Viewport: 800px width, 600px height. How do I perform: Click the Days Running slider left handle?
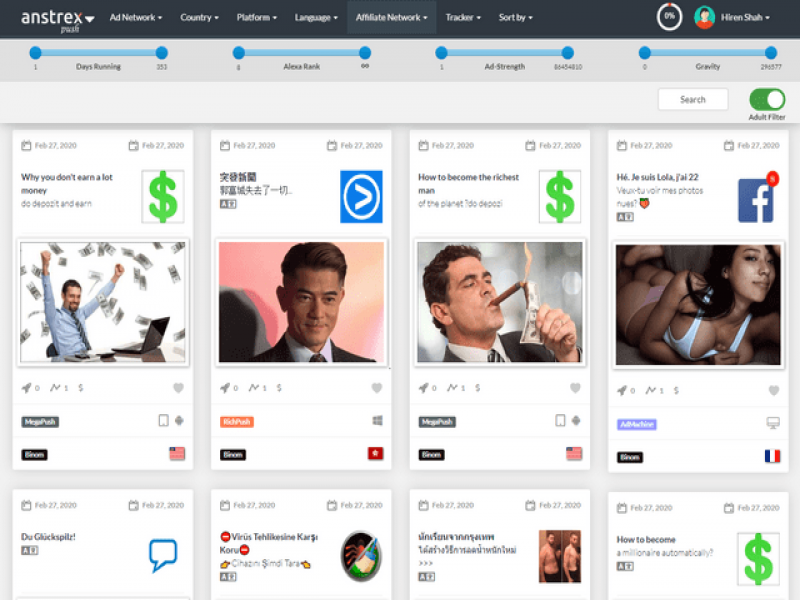35,52
